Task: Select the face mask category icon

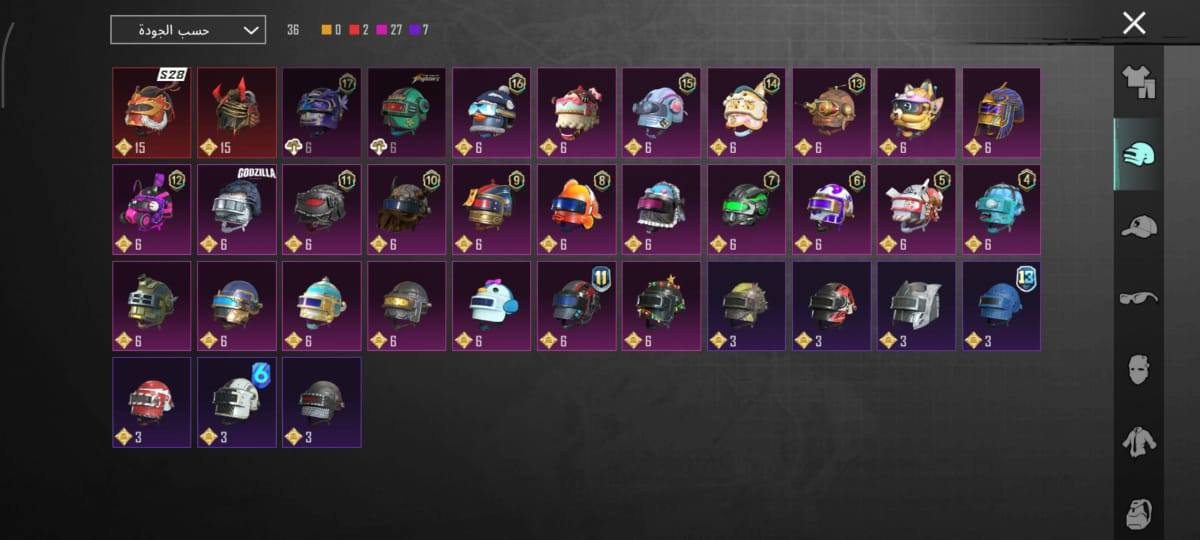Action: click(x=1138, y=369)
